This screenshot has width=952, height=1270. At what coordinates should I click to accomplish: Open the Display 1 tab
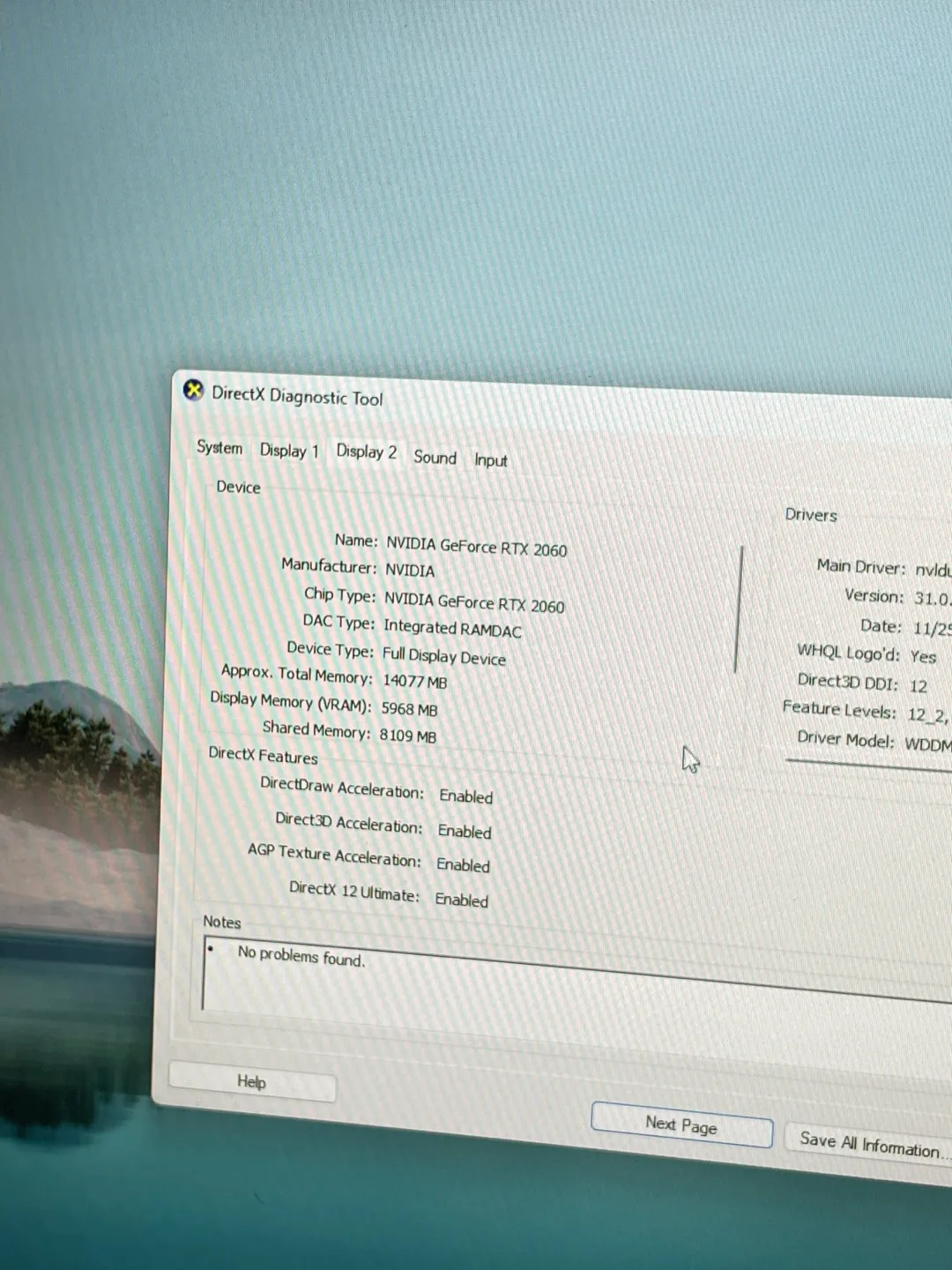288,451
